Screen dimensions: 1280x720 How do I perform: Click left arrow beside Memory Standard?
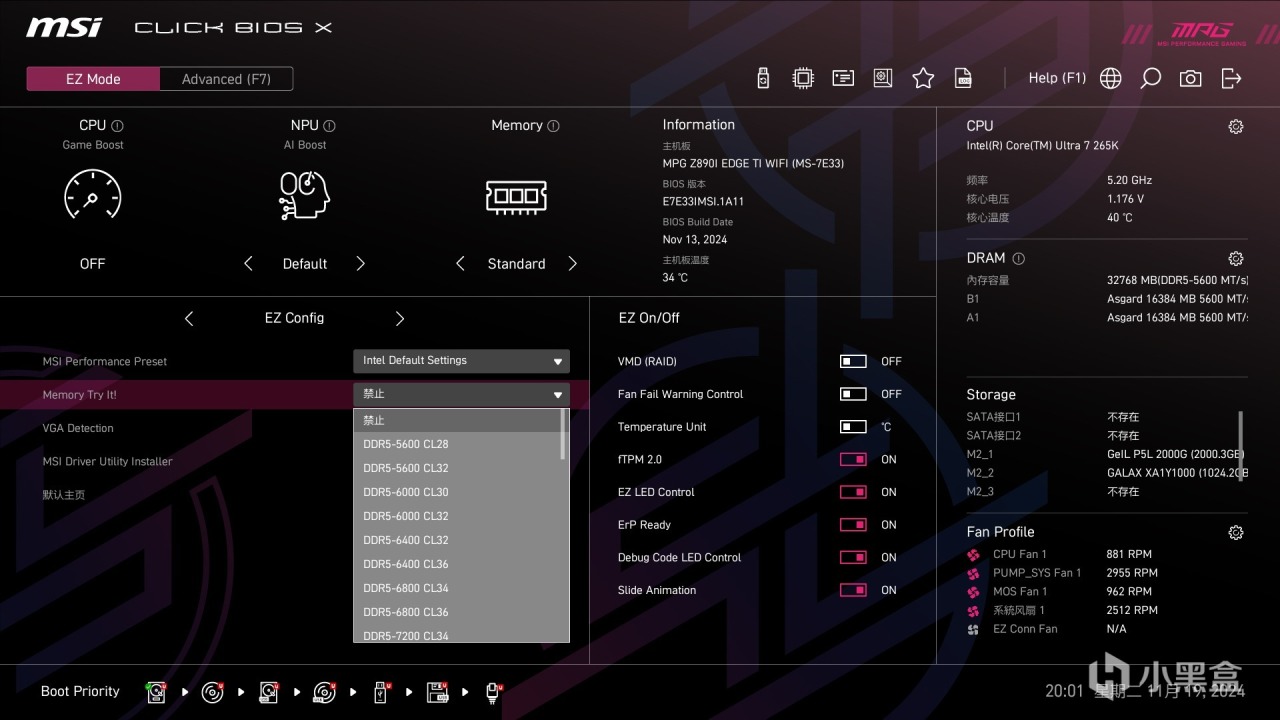[460, 264]
